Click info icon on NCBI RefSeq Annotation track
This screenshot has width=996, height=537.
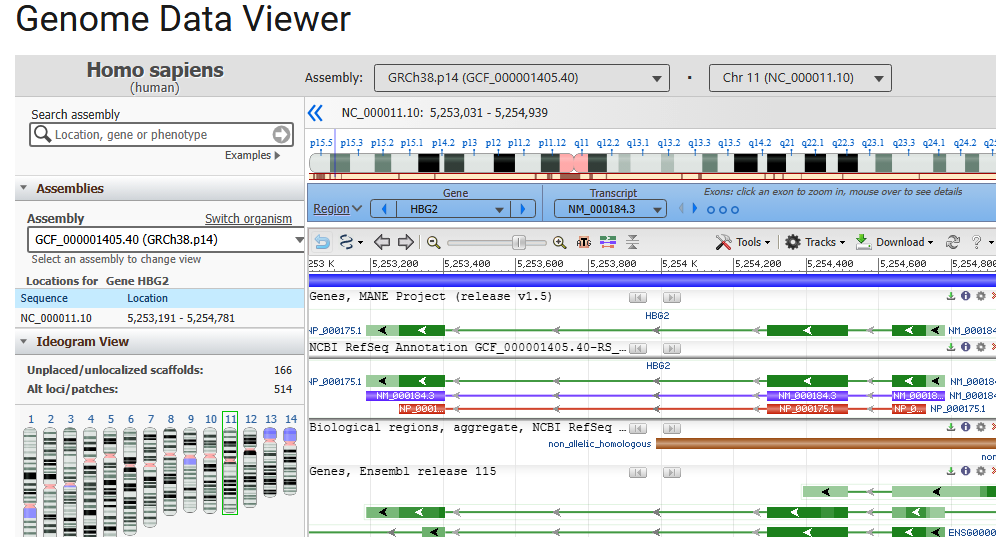click(966, 347)
